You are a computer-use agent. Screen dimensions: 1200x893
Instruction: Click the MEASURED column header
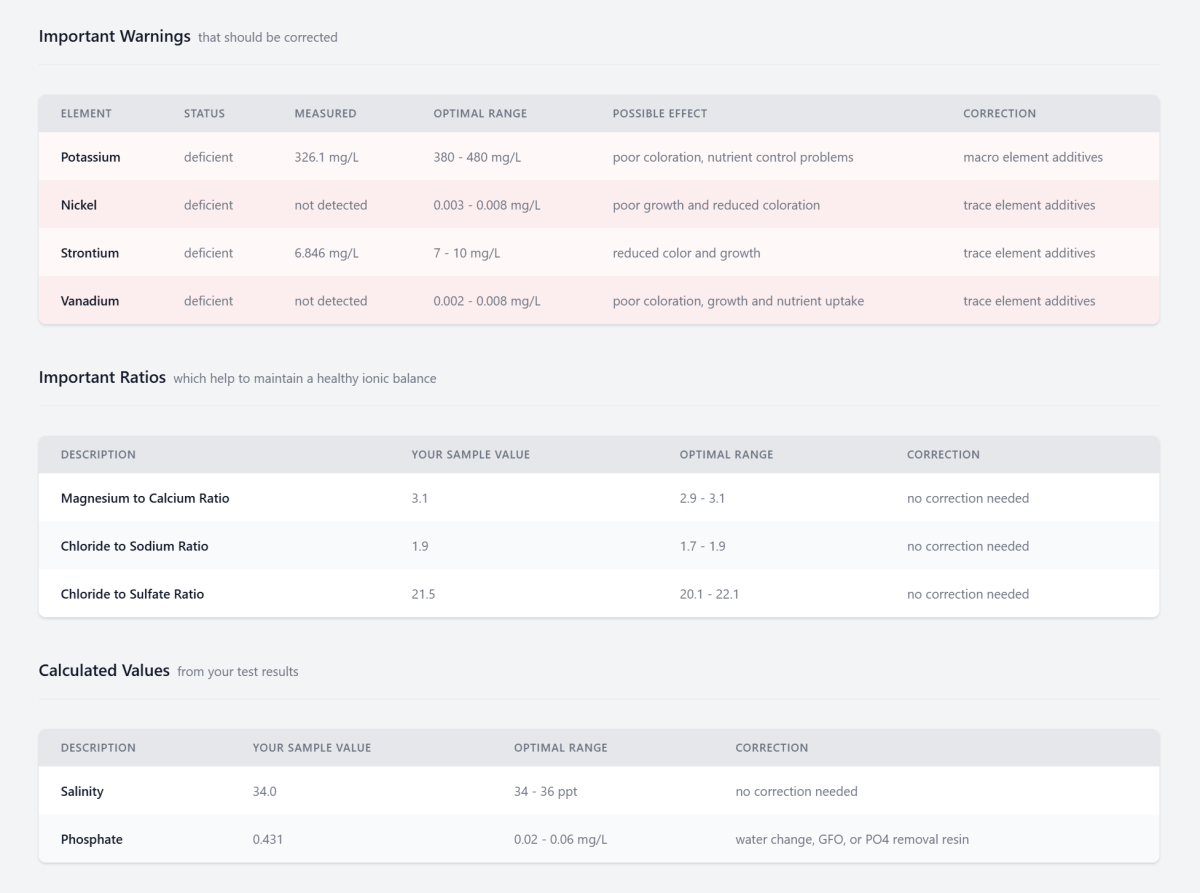point(325,113)
